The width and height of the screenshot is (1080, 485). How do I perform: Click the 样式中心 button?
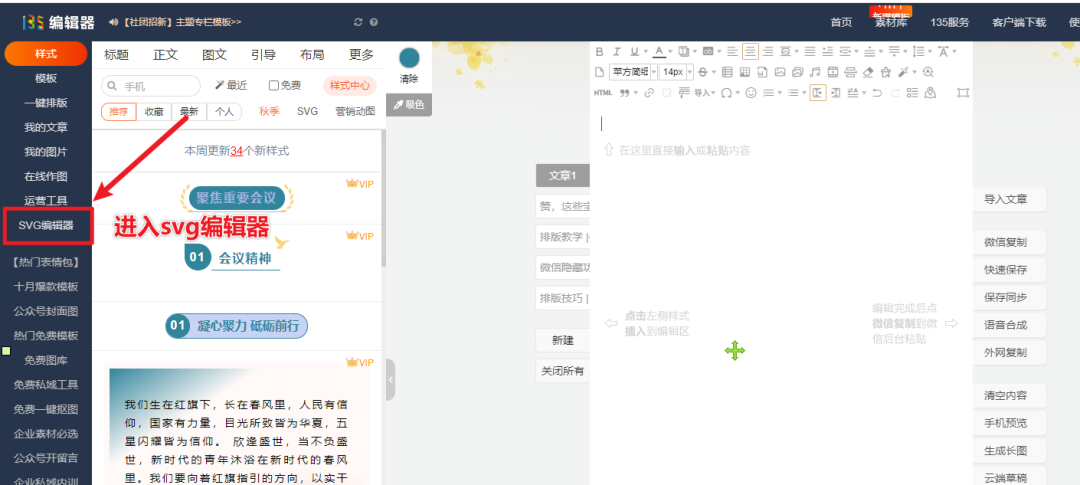coord(350,85)
